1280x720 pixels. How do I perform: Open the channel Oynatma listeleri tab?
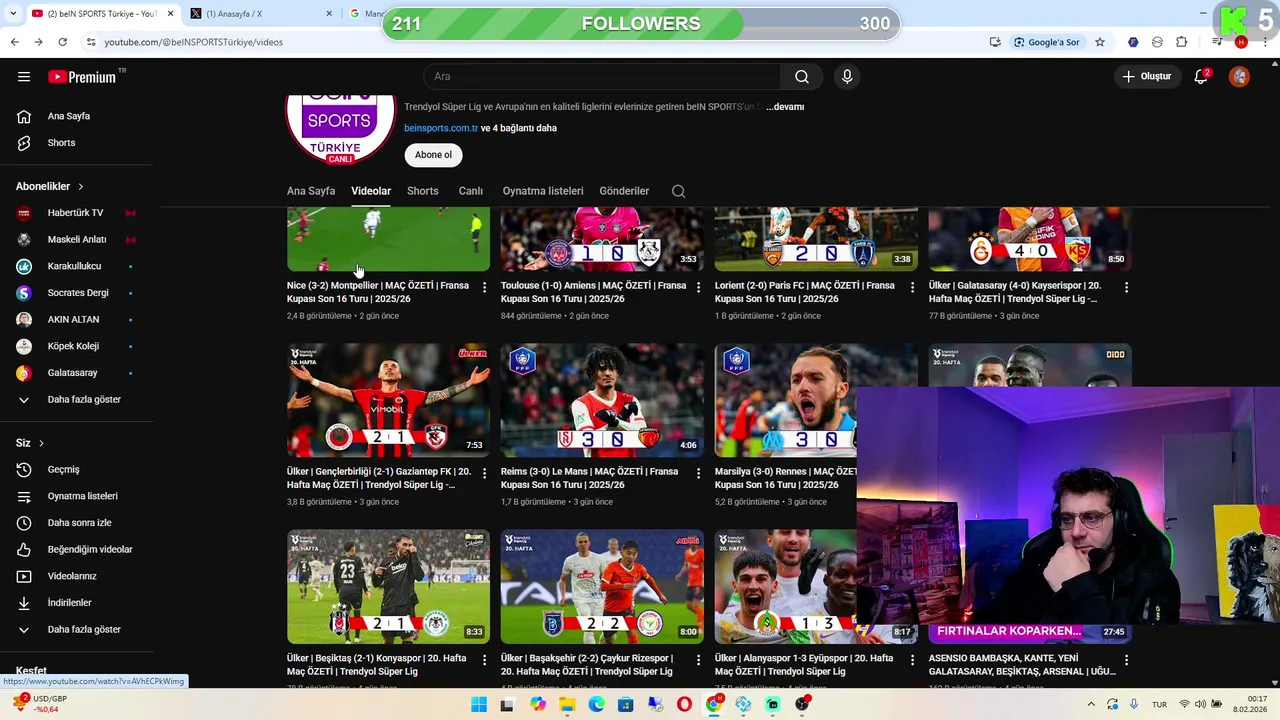tap(543, 191)
